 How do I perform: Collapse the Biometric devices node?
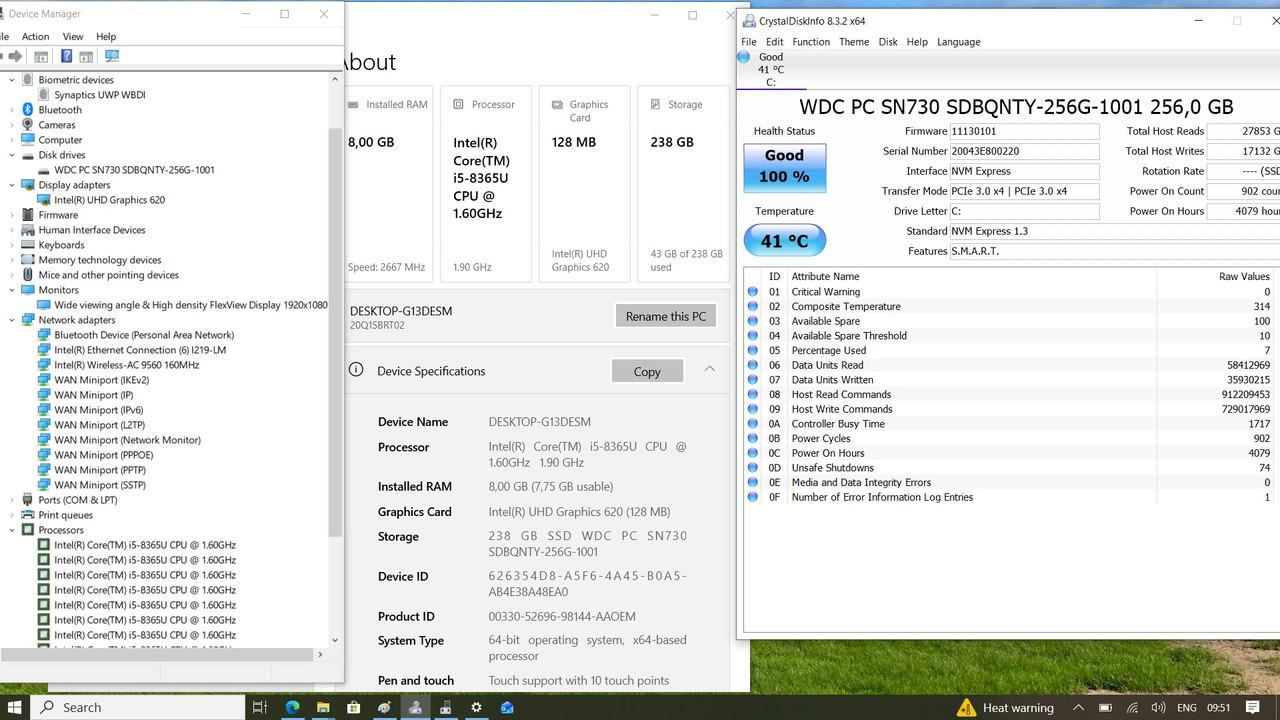pos(12,80)
